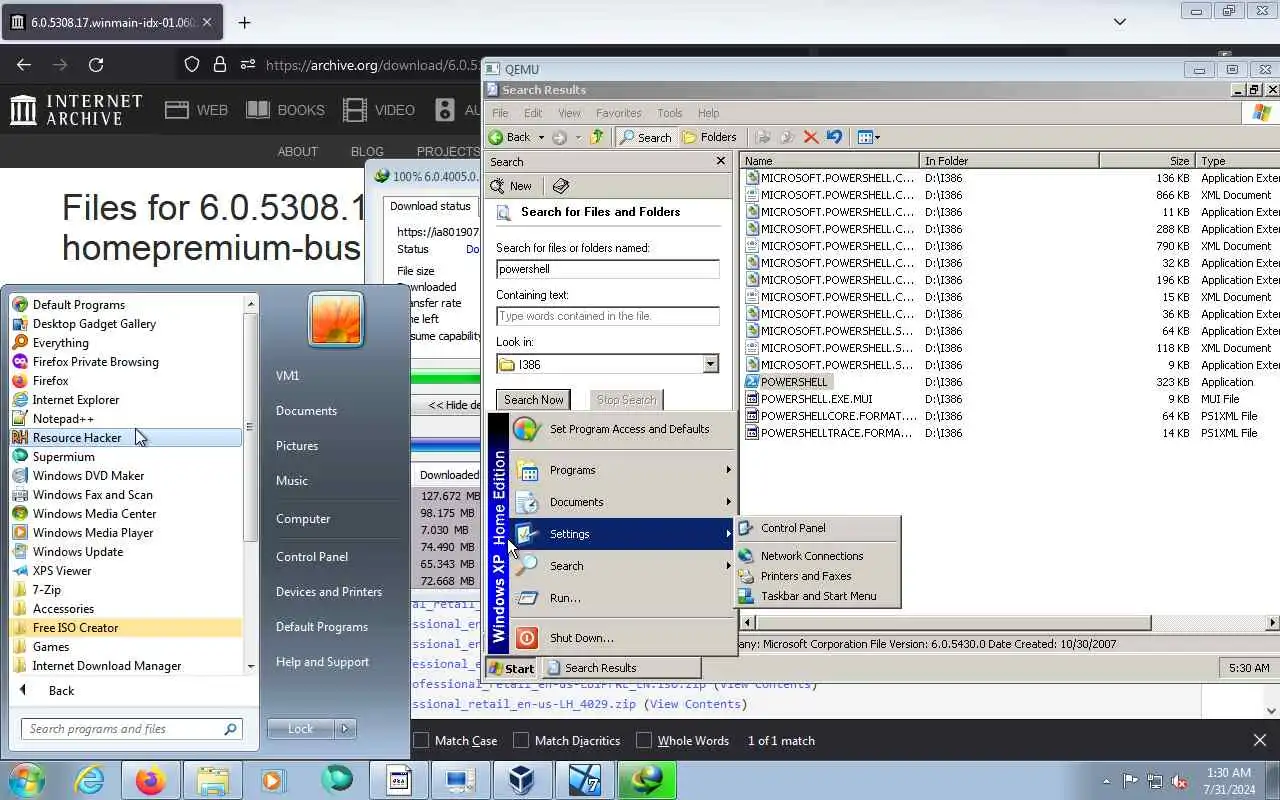The width and height of the screenshot is (1280, 800).
Task: Click Everything search program entry
Action: click(x=126, y=342)
